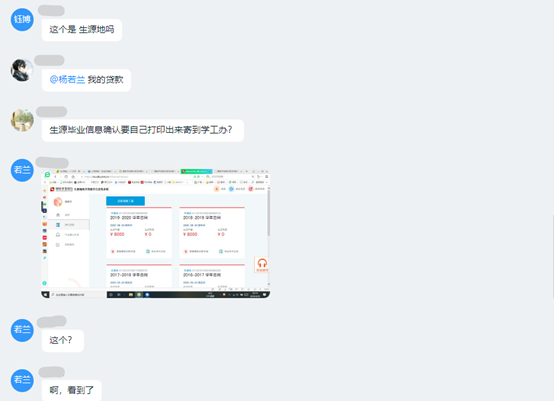Click the 2019-2020 contract card in screenshot
Image resolution: width=554 pixels, height=401 pixels.
point(139,232)
